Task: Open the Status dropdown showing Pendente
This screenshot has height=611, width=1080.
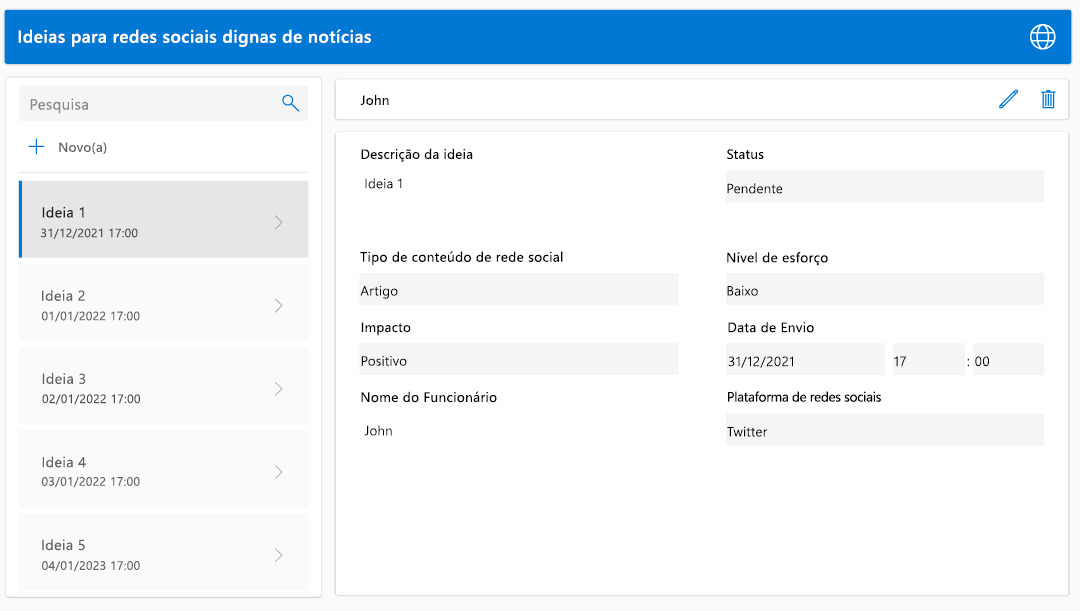Action: tap(884, 188)
